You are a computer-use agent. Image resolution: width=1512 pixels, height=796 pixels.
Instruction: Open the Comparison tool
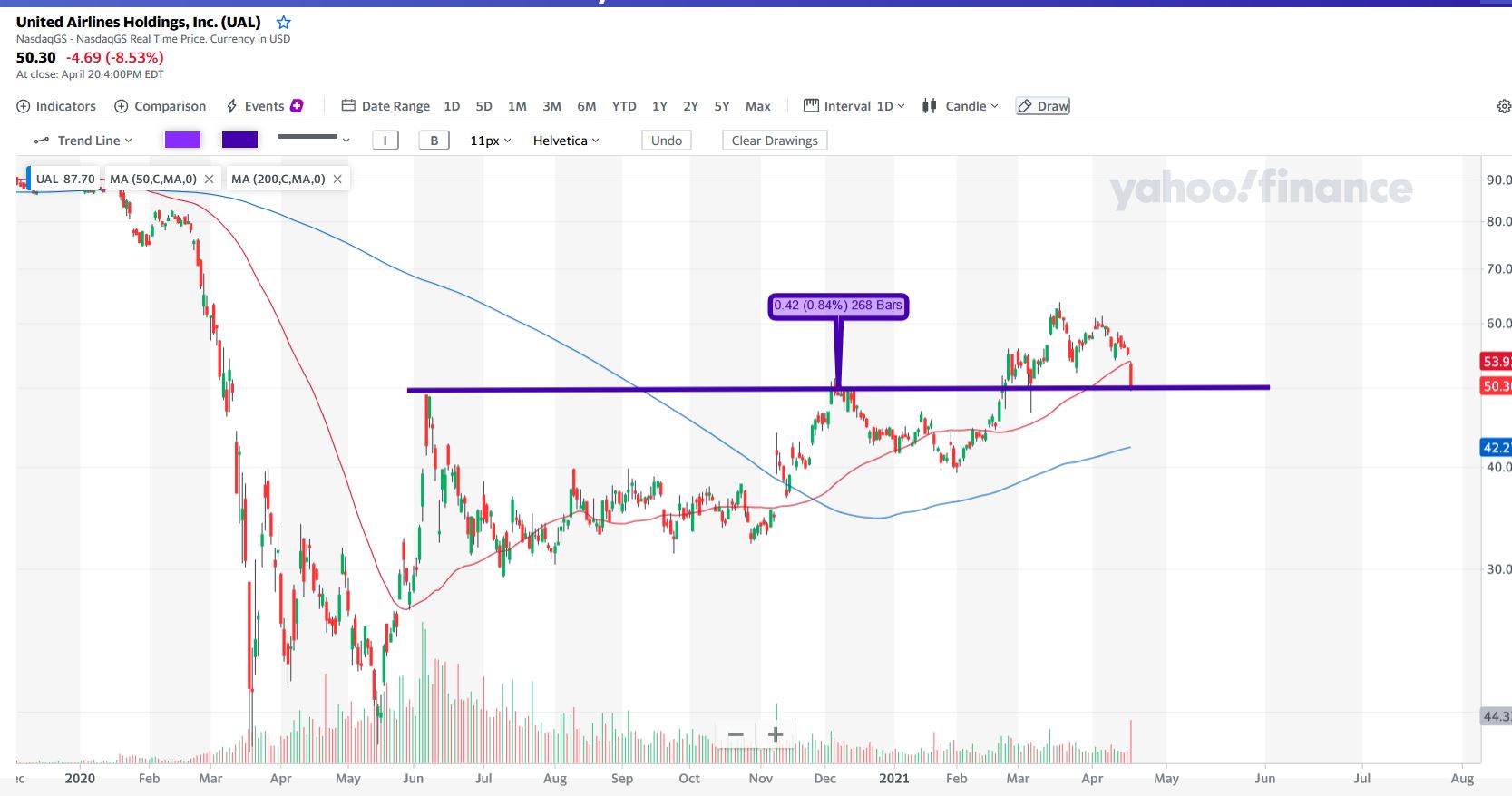click(161, 106)
